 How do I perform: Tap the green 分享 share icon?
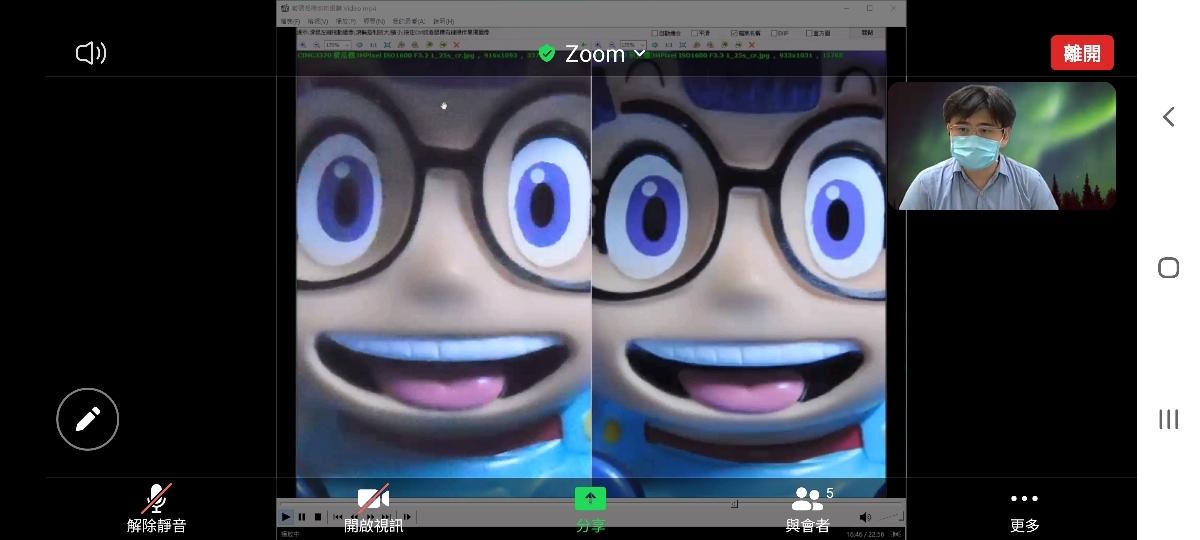[590, 509]
